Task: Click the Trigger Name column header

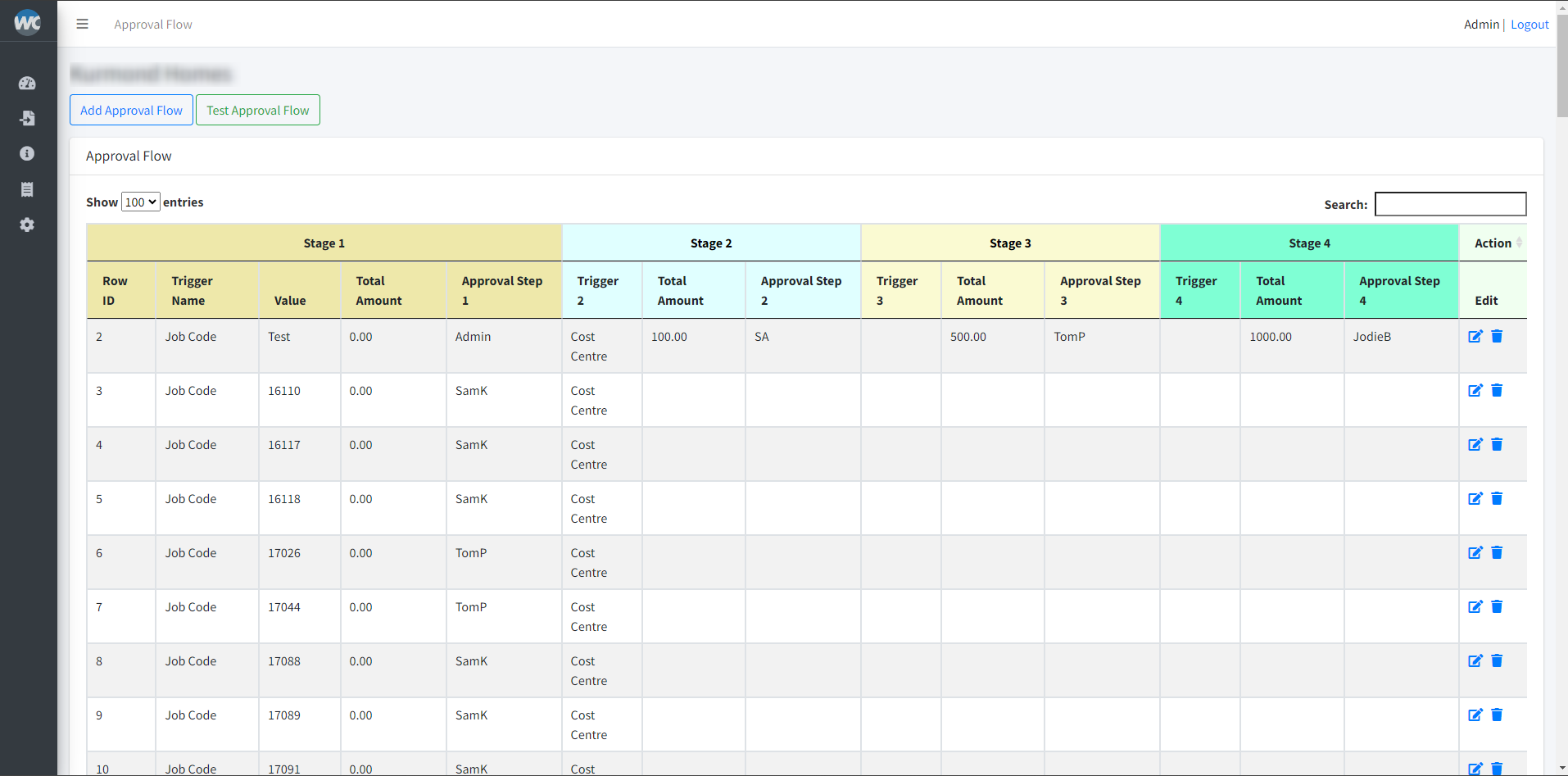Action: (x=207, y=290)
